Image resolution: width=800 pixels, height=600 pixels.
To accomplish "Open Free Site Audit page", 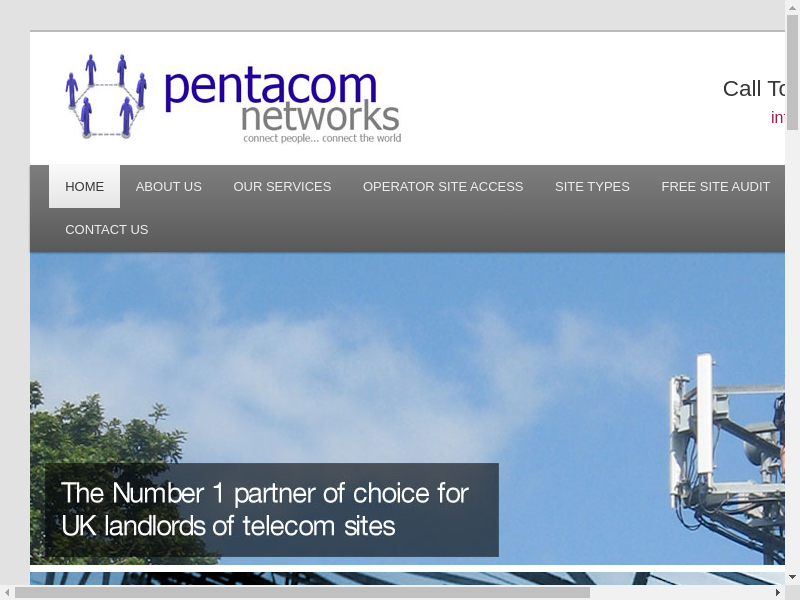I will click(715, 186).
